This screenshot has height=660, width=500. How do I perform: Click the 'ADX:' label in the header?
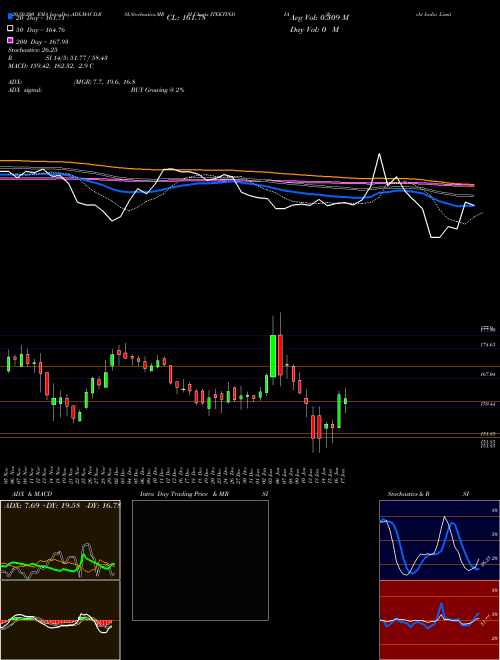click(15, 82)
